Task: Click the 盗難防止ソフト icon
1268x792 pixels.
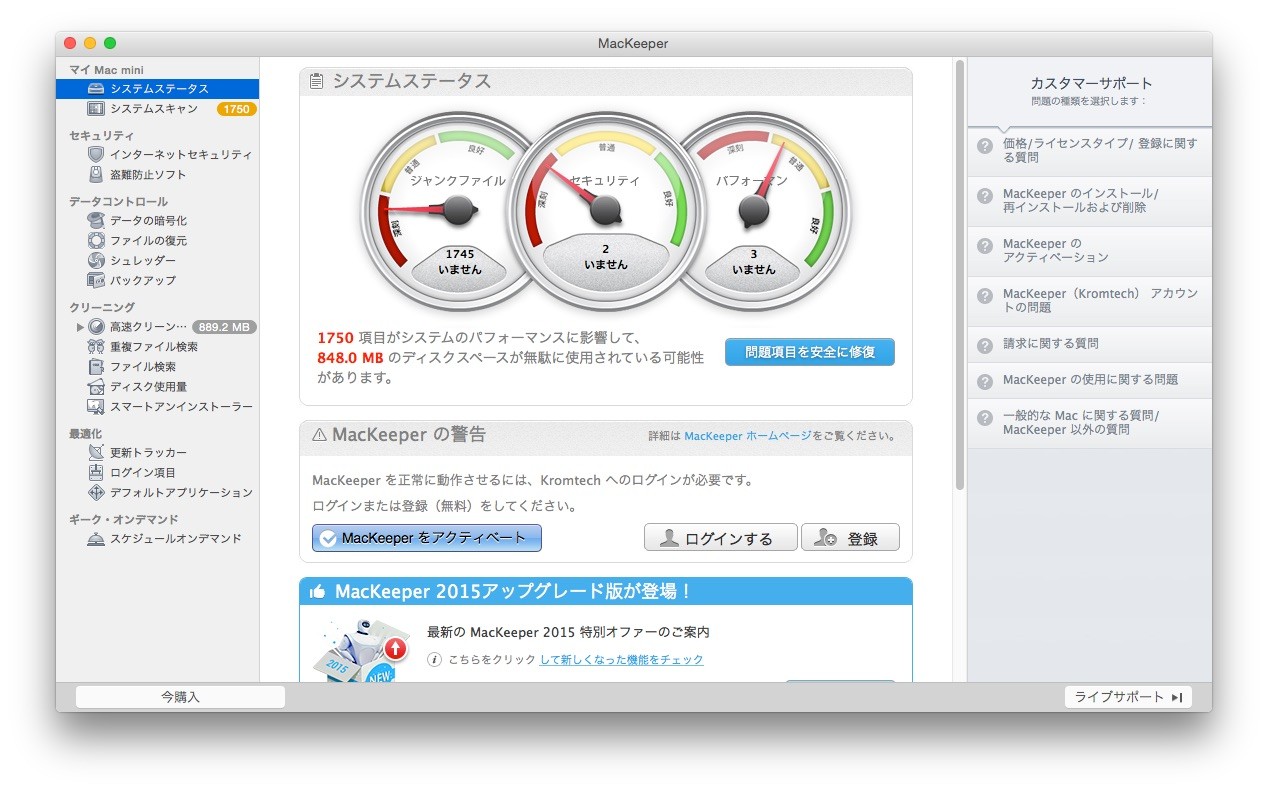Action: coord(96,175)
